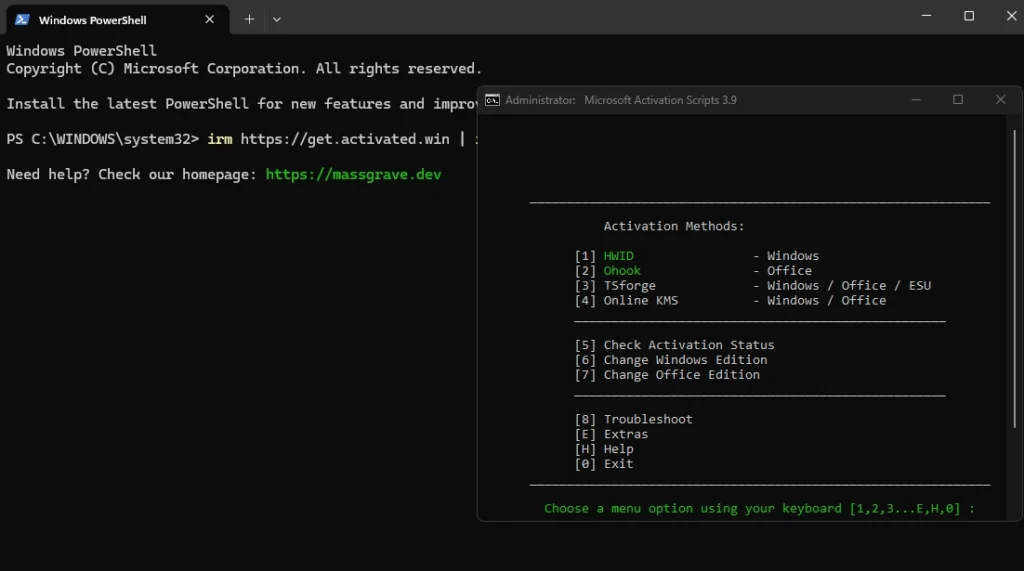Viewport: 1024px width, 571px height.
Task: Click the '[8] Troubleshoot' line
Action: pos(633,419)
